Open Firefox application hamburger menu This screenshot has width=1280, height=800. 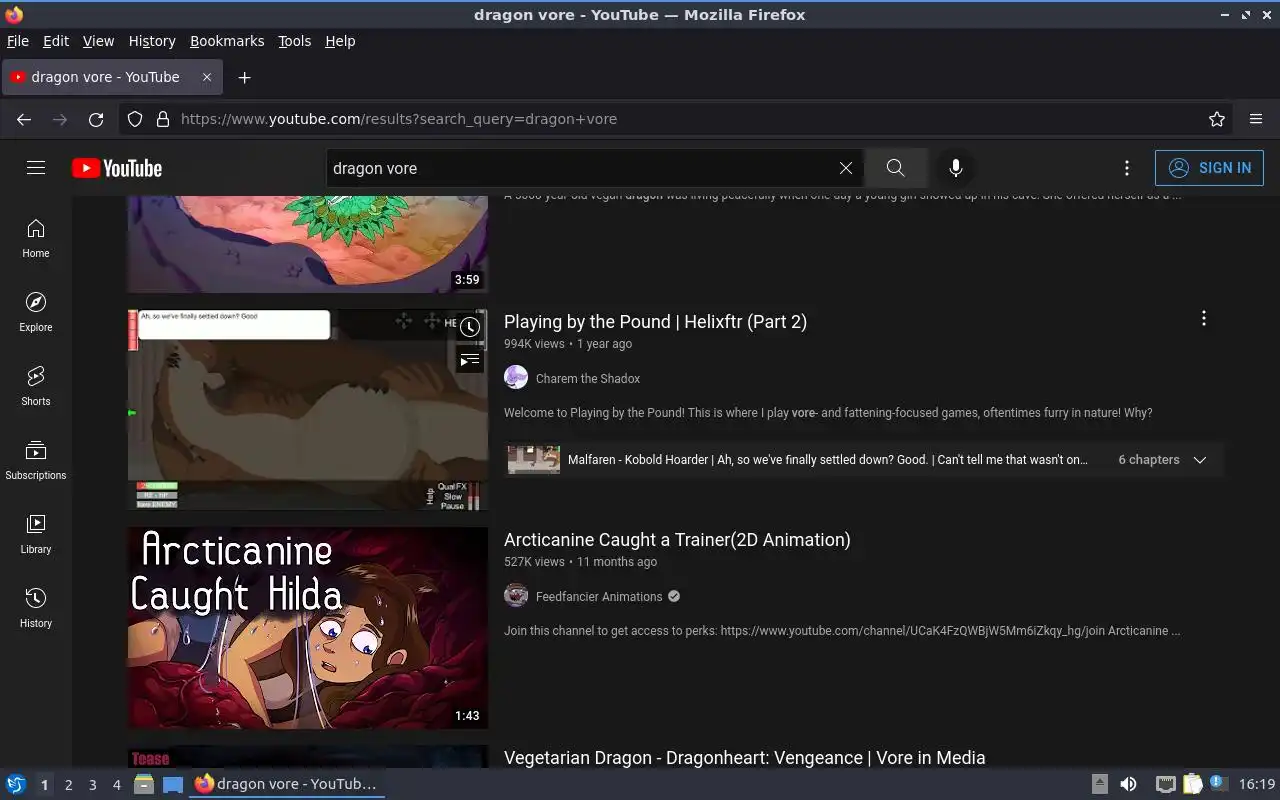[x=1256, y=119]
